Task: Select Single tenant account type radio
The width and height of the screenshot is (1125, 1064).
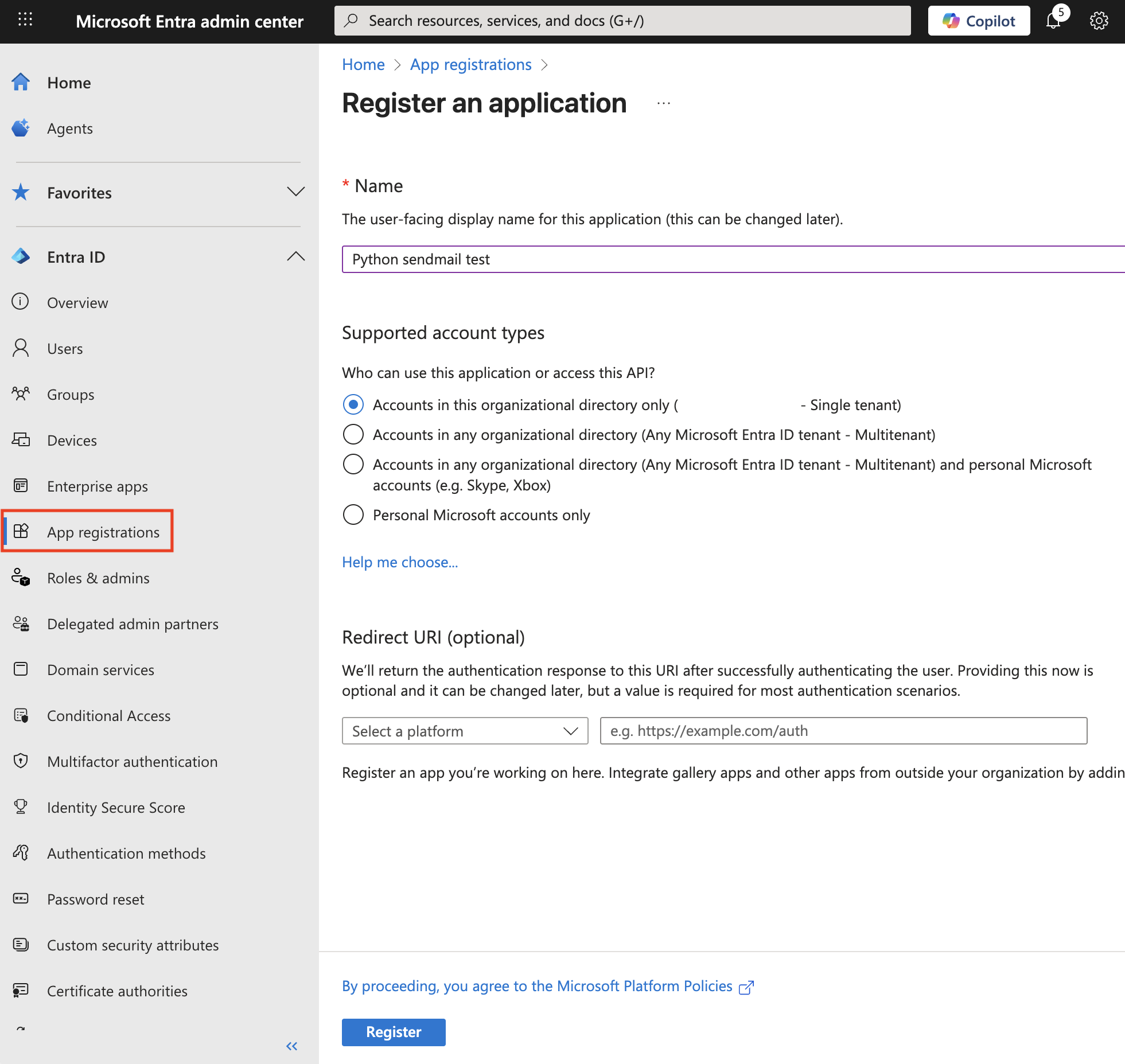Action: tap(353, 404)
